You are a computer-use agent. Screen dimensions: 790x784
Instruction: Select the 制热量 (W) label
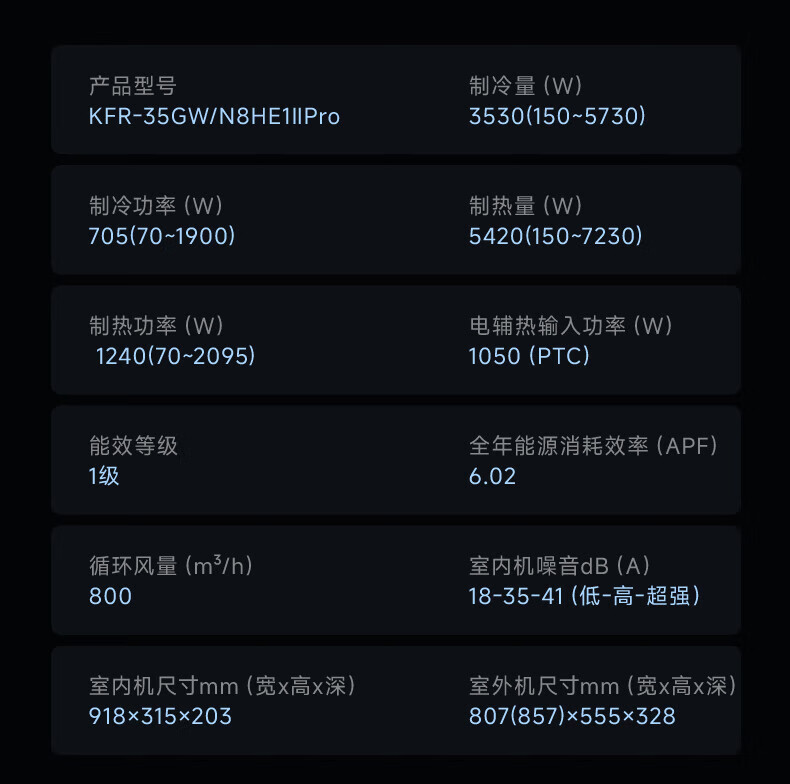pos(525,206)
